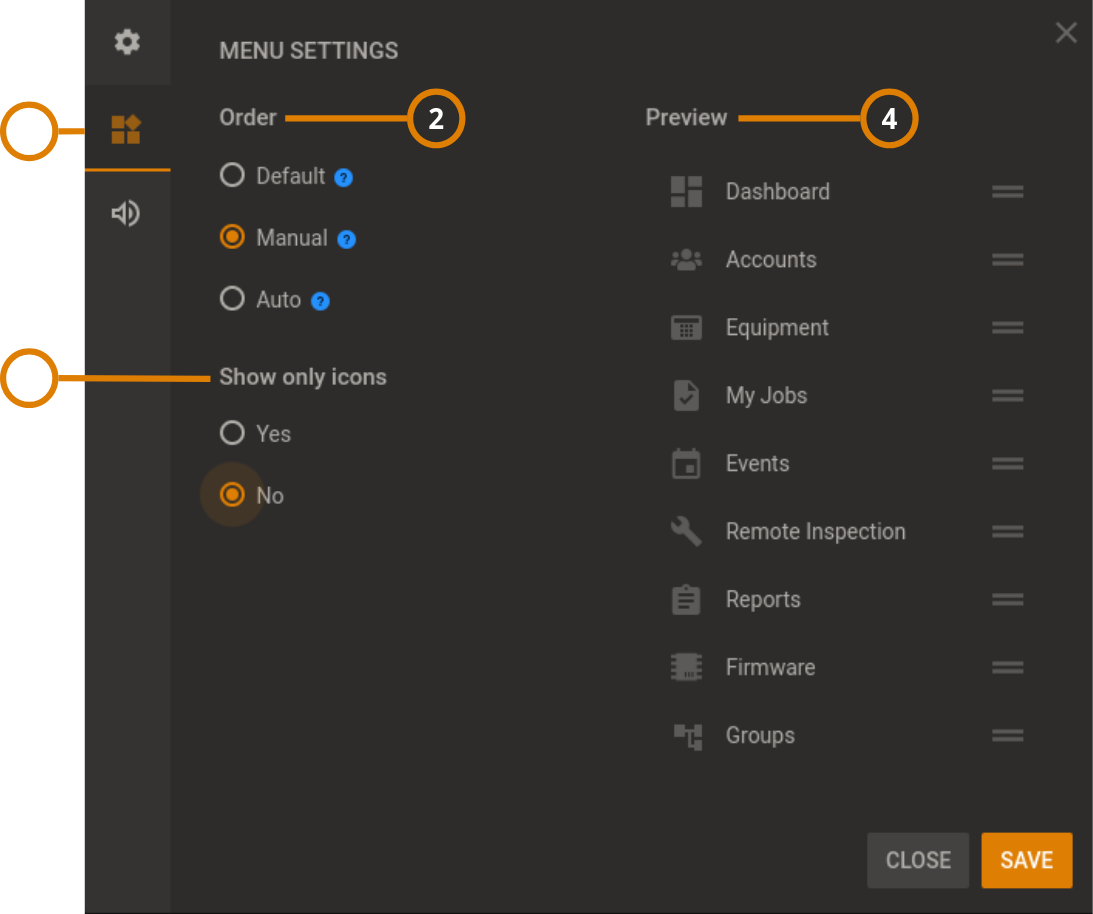Click the Events calendar icon
Screen dimensions: 1093x914
coord(686,463)
